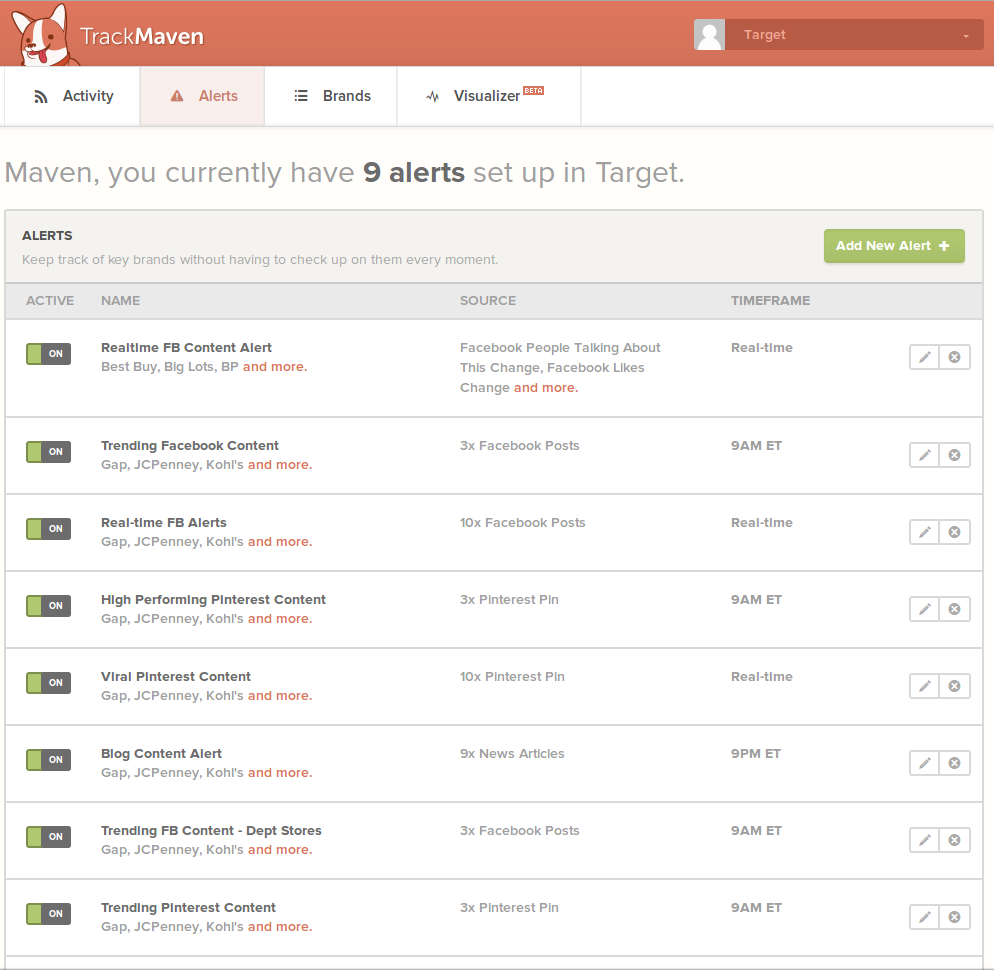994x970 pixels.
Task: Open the Activity tab
Action: pos(74,96)
